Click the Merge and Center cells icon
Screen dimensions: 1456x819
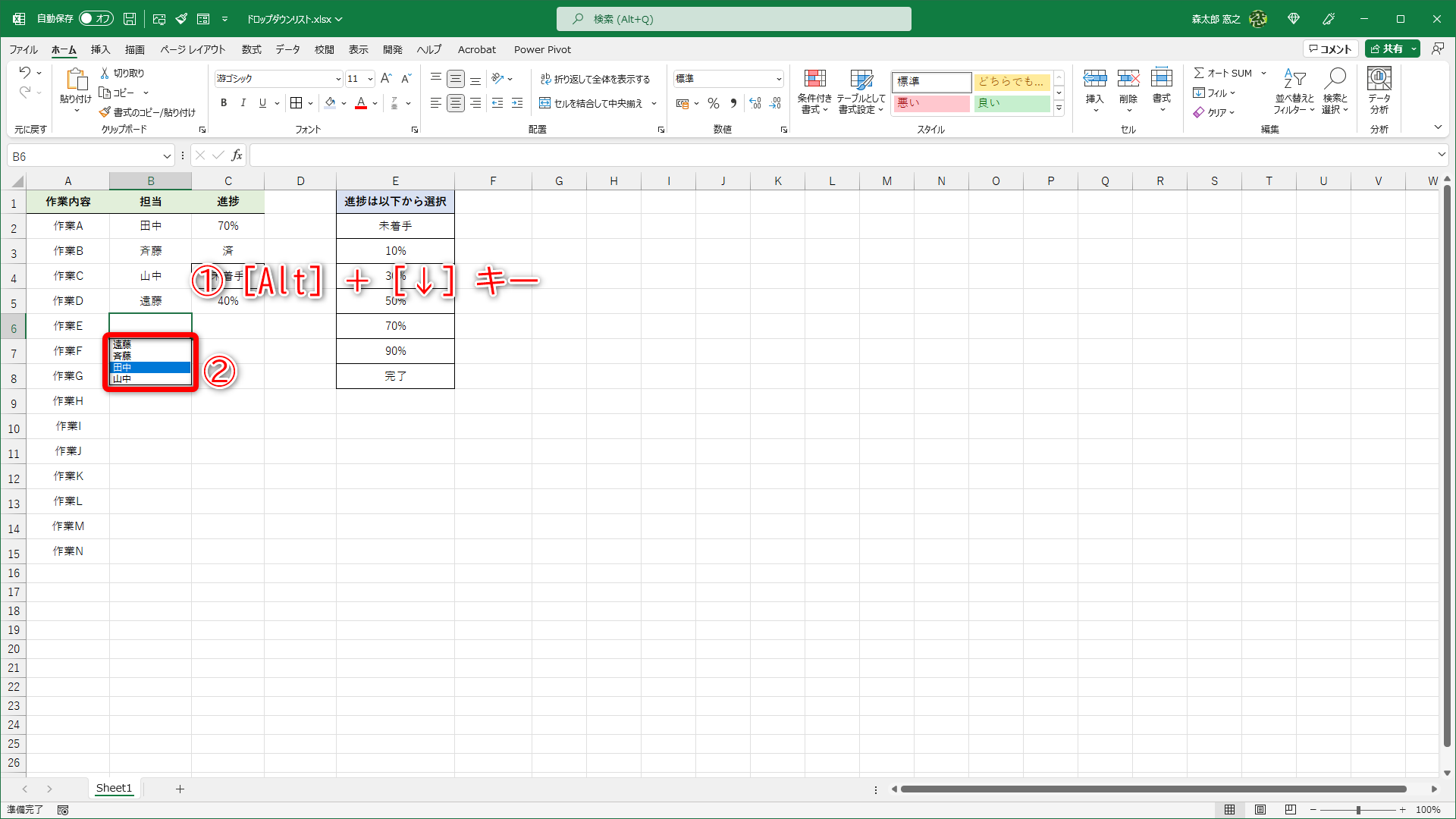point(544,103)
